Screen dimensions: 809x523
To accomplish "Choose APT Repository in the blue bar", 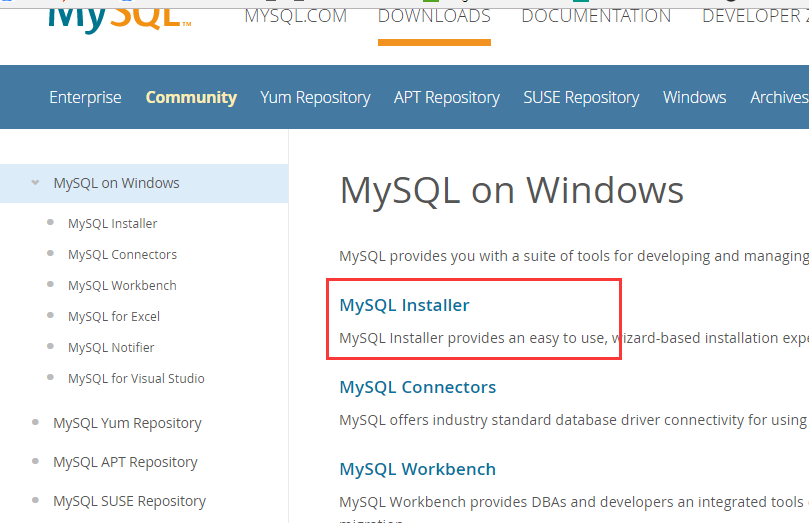I will point(447,97).
